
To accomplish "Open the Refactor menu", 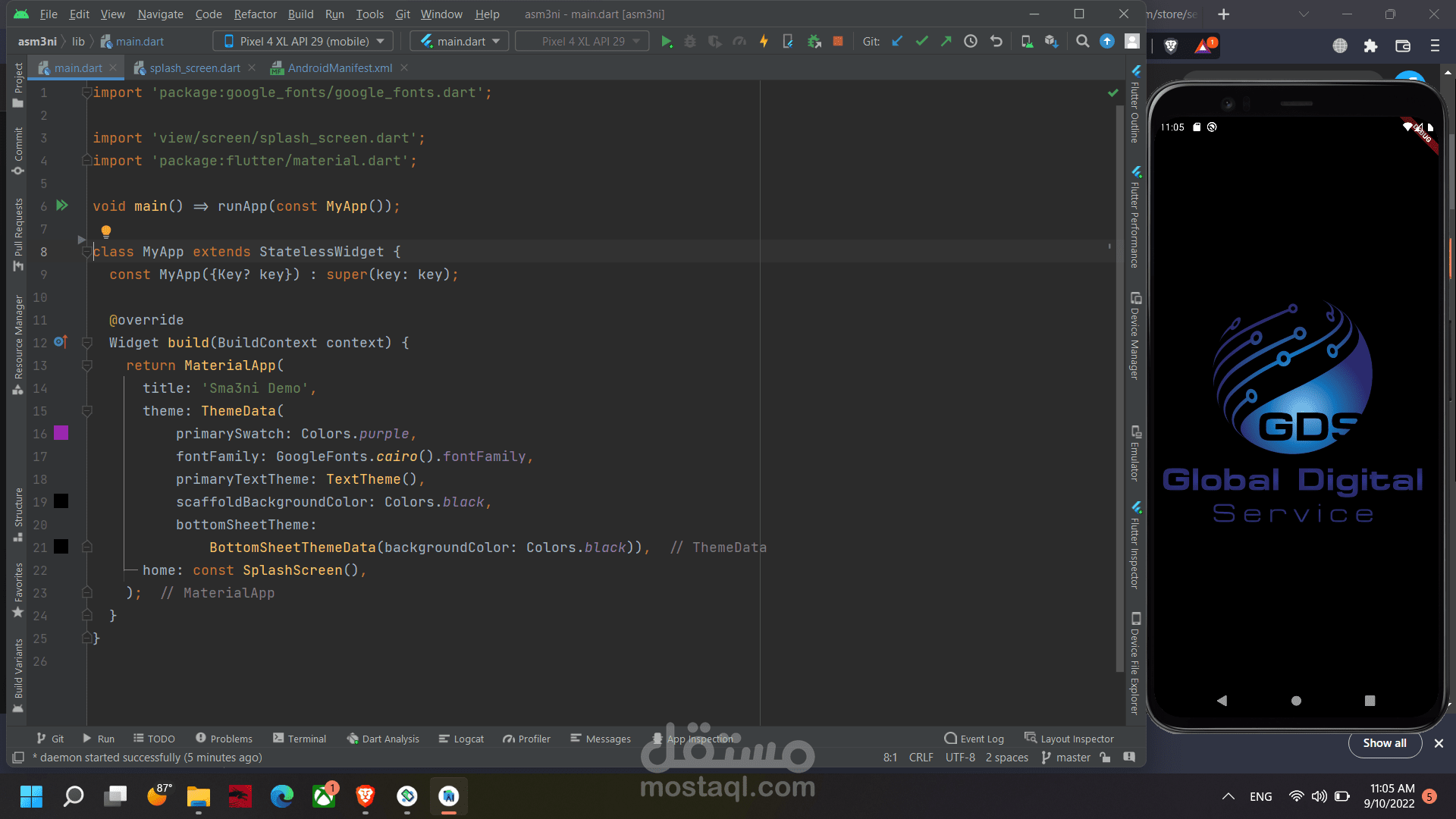I will (x=255, y=14).
